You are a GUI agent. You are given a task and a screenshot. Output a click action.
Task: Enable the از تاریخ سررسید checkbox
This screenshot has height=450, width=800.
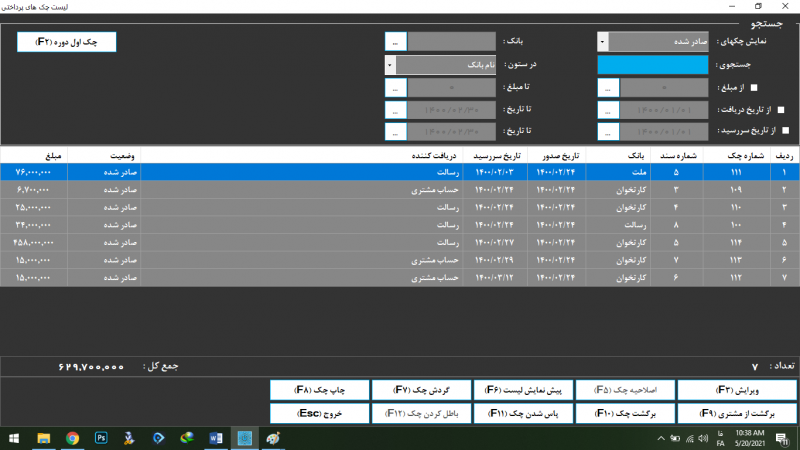(786, 131)
